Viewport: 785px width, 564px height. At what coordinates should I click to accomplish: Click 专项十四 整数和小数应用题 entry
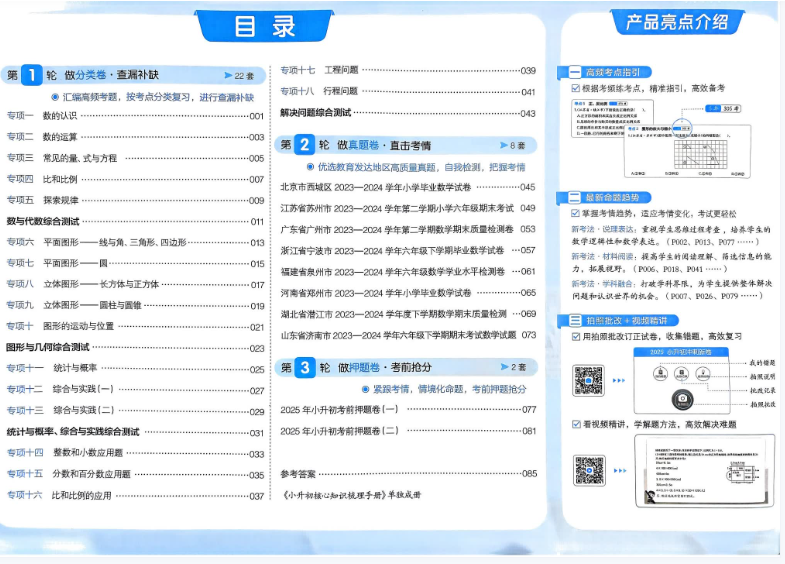tap(135, 453)
